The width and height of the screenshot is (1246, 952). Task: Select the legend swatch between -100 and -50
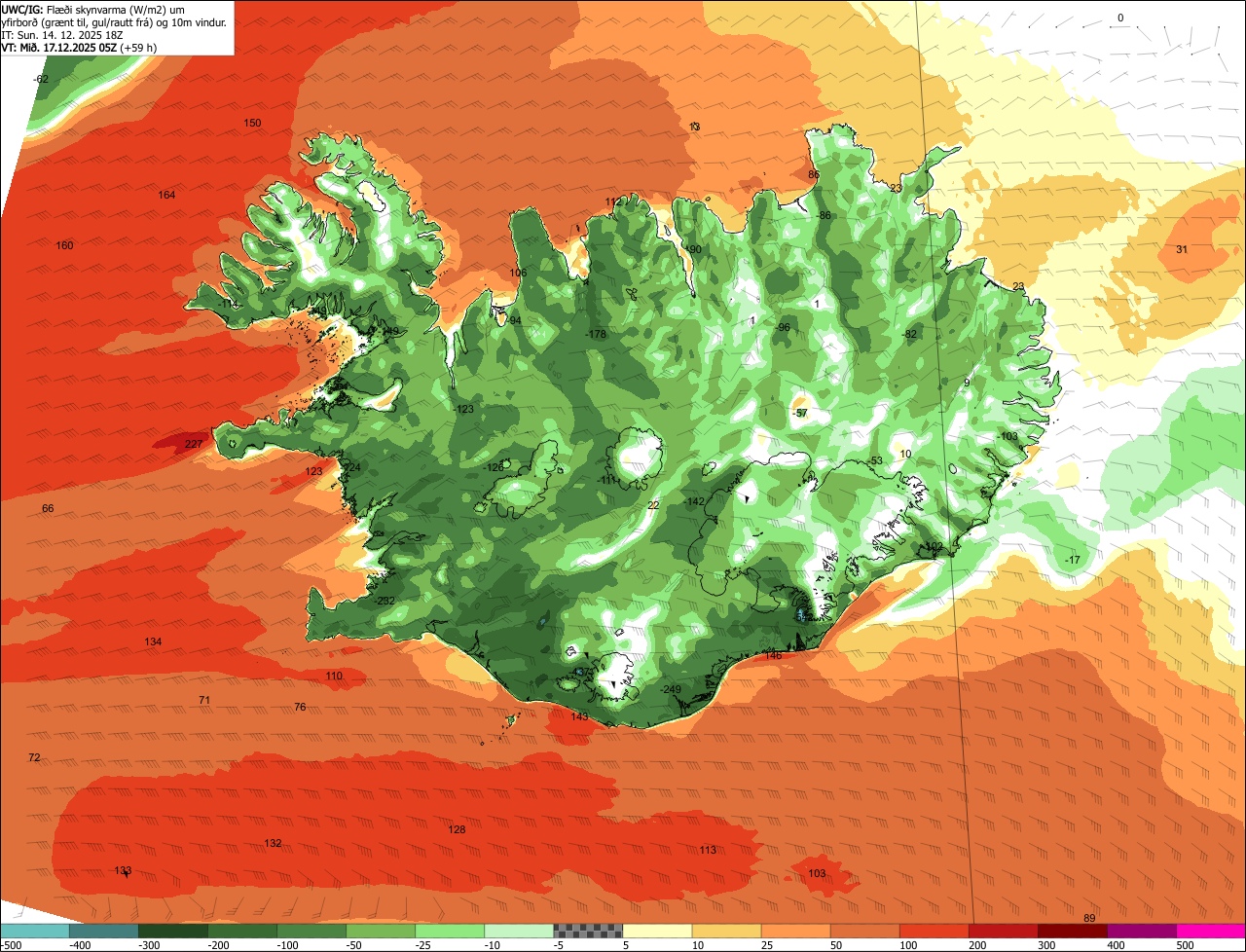pos(311,931)
